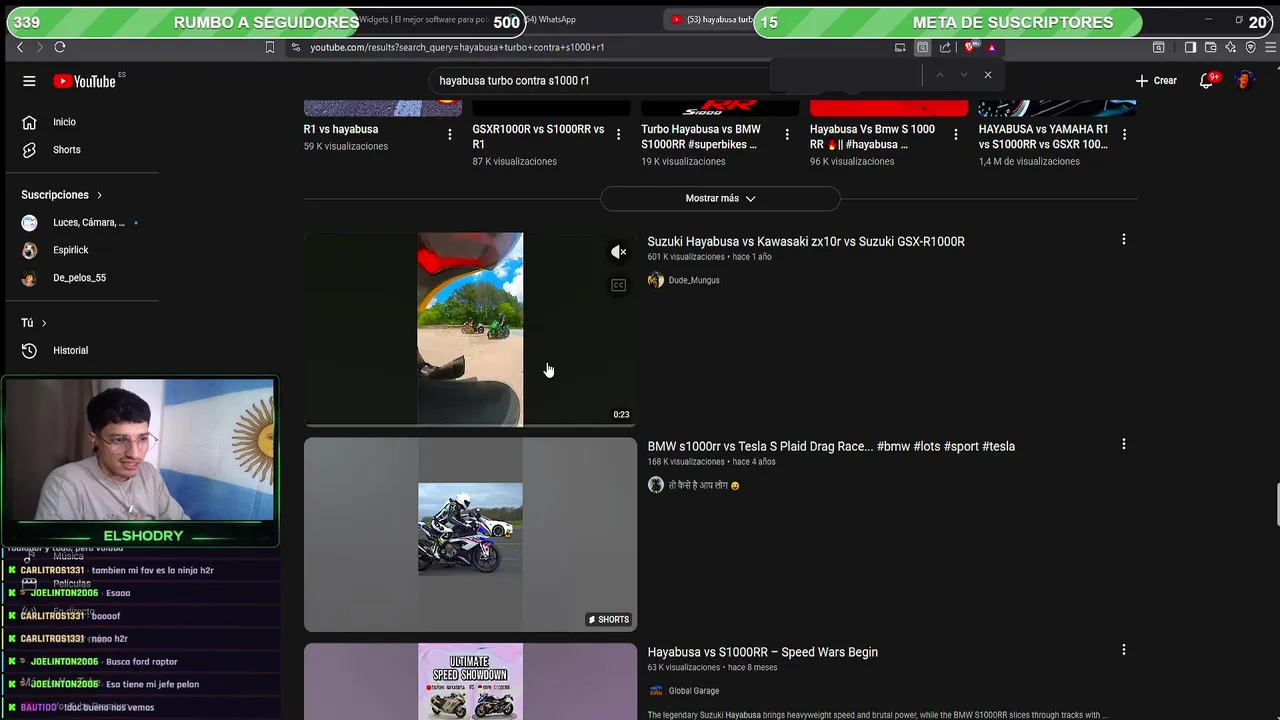Open the account avatar menu

coord(1244,81)
